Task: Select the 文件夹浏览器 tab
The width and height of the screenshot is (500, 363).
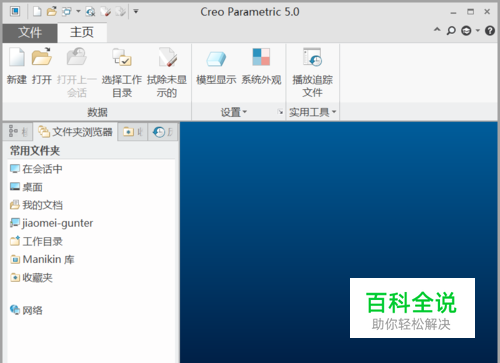Action: pyautogui.click(x=75, y=132)
